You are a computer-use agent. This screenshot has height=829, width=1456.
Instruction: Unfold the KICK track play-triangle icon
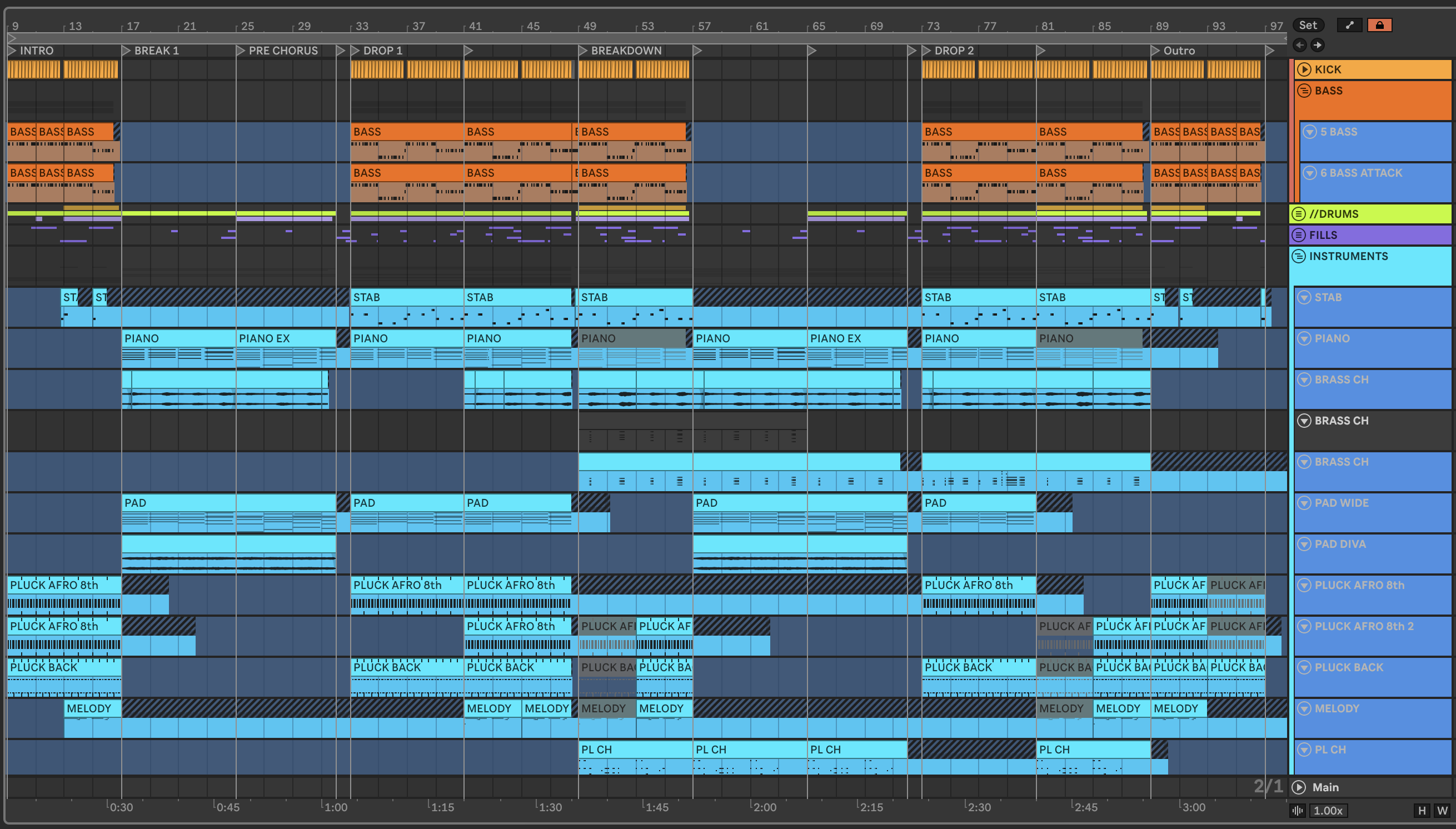point(1303,69)
